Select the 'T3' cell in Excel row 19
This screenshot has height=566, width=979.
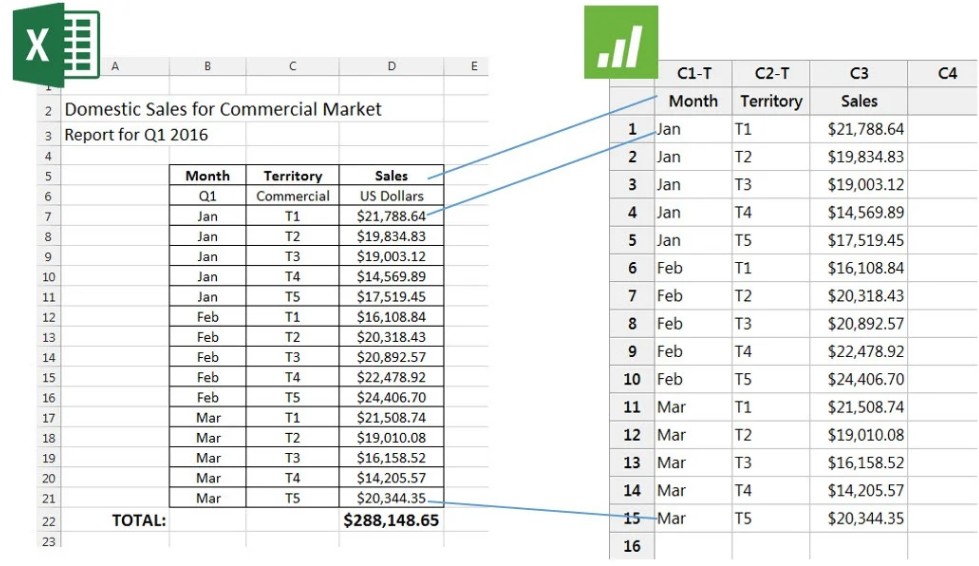pos(292,457)
